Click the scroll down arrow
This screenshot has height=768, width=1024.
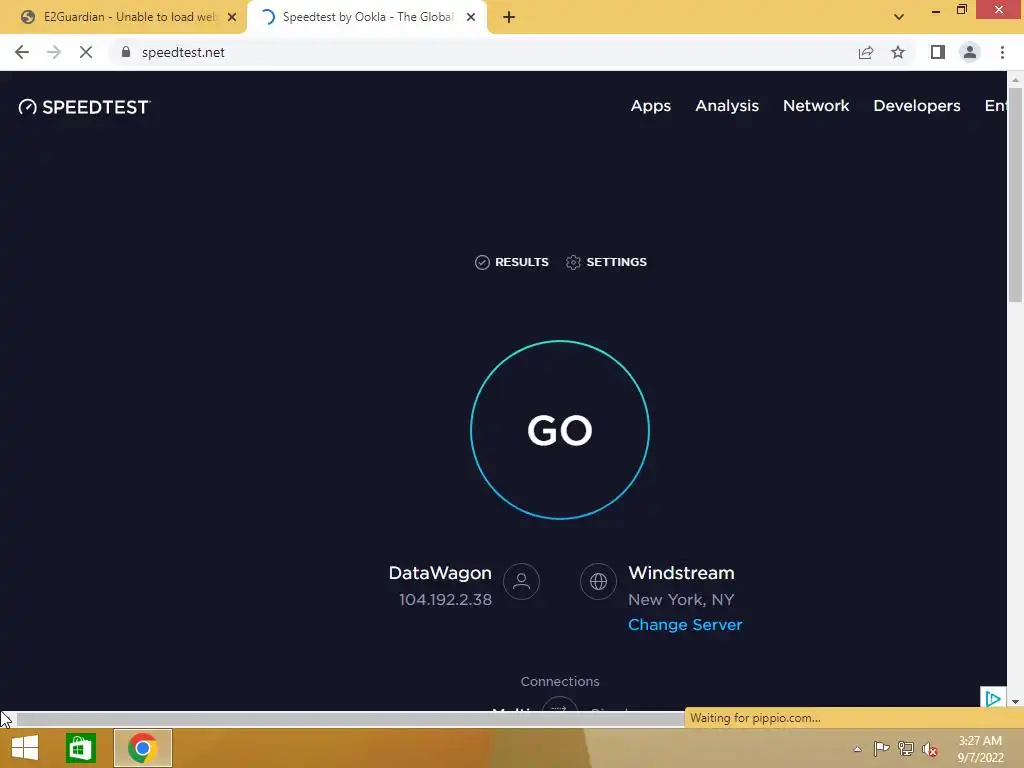tap(1016, 702)
